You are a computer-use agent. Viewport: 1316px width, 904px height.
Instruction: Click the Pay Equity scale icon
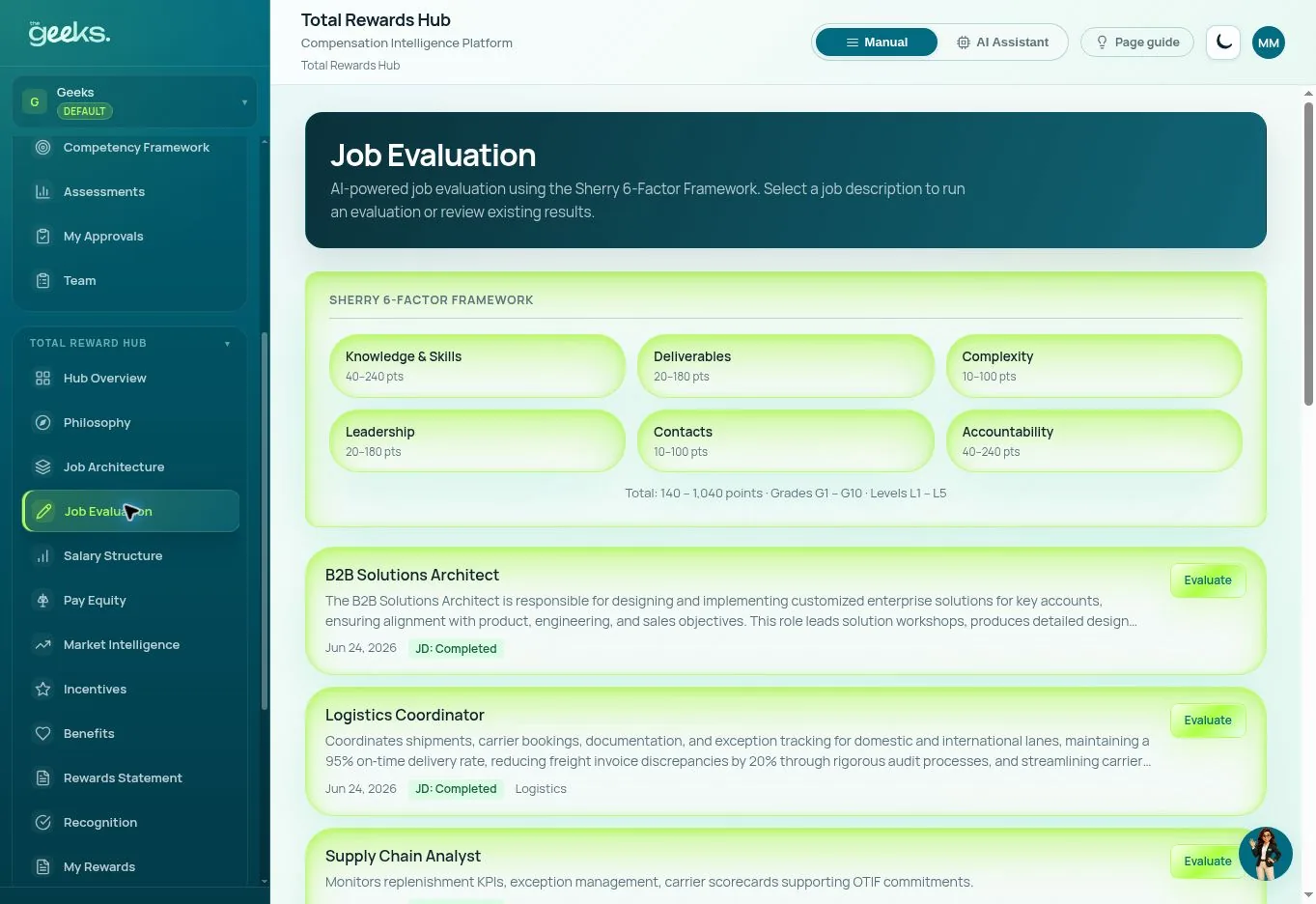coord(42,601)
